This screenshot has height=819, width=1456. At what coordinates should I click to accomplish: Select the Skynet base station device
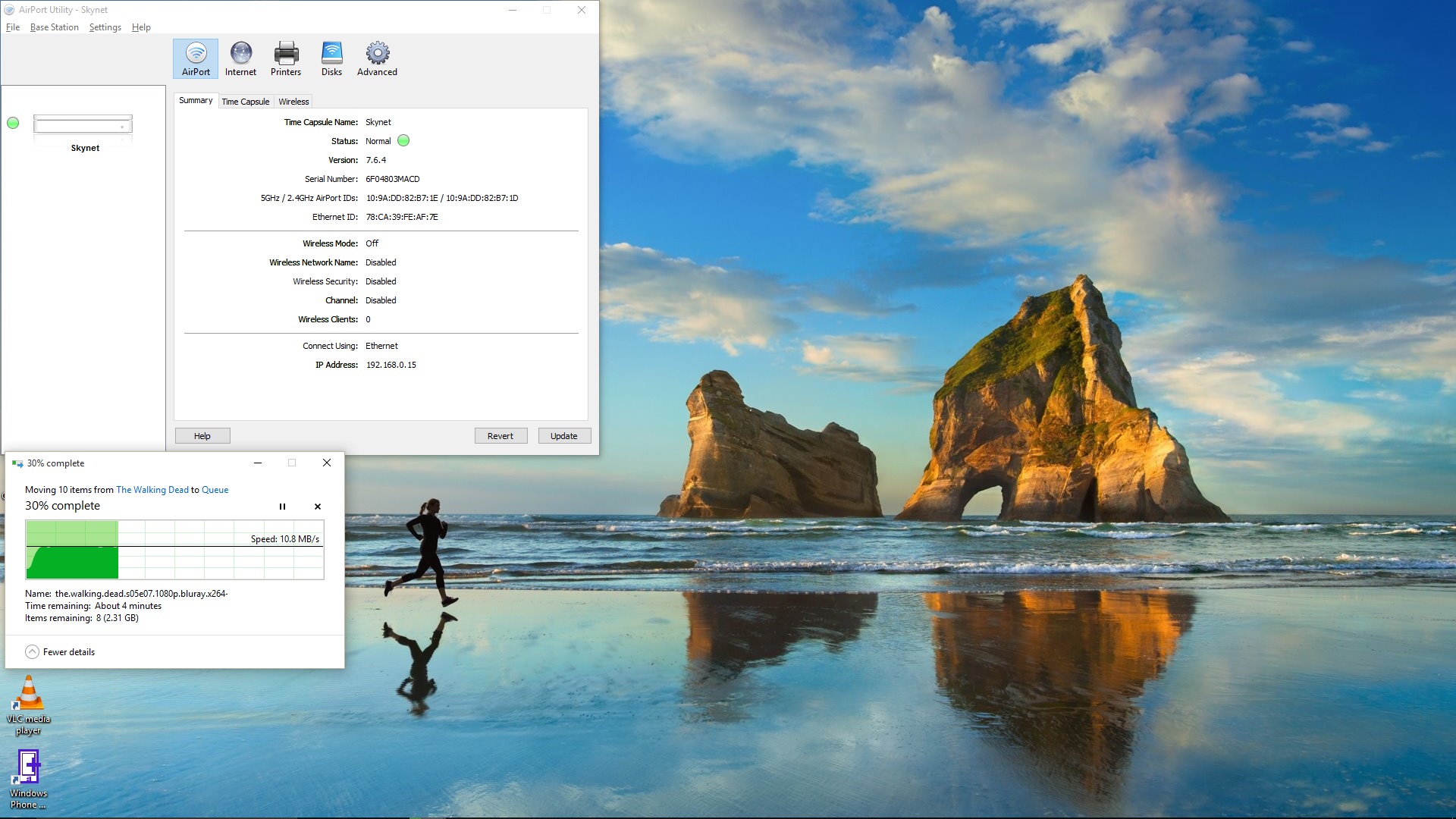pos(83,132)
